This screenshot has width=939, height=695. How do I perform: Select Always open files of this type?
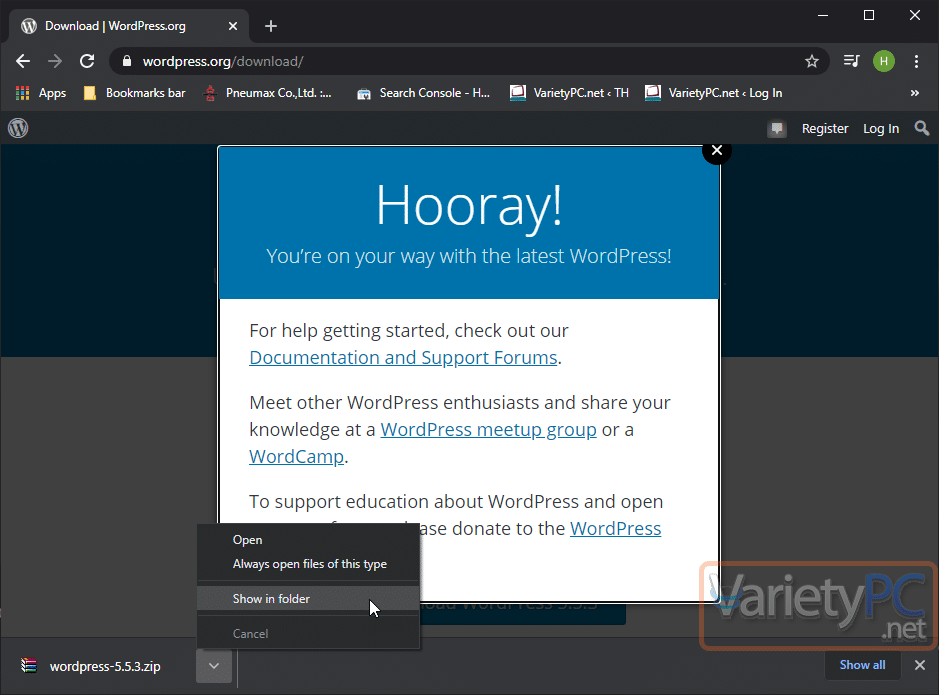pyautogui.click(x=308, y=564)
